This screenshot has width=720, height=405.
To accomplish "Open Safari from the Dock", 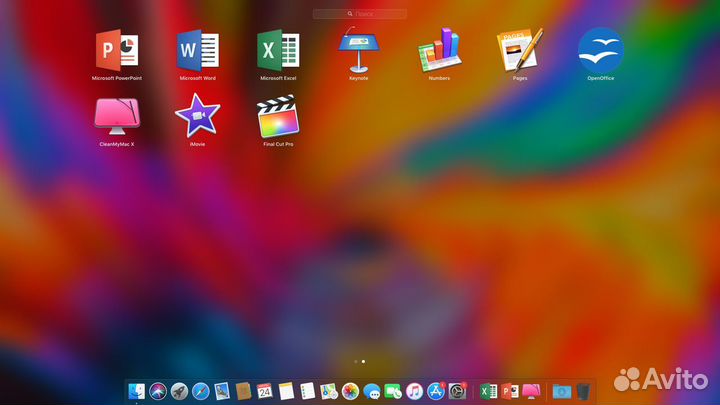I will click(201, 392).
